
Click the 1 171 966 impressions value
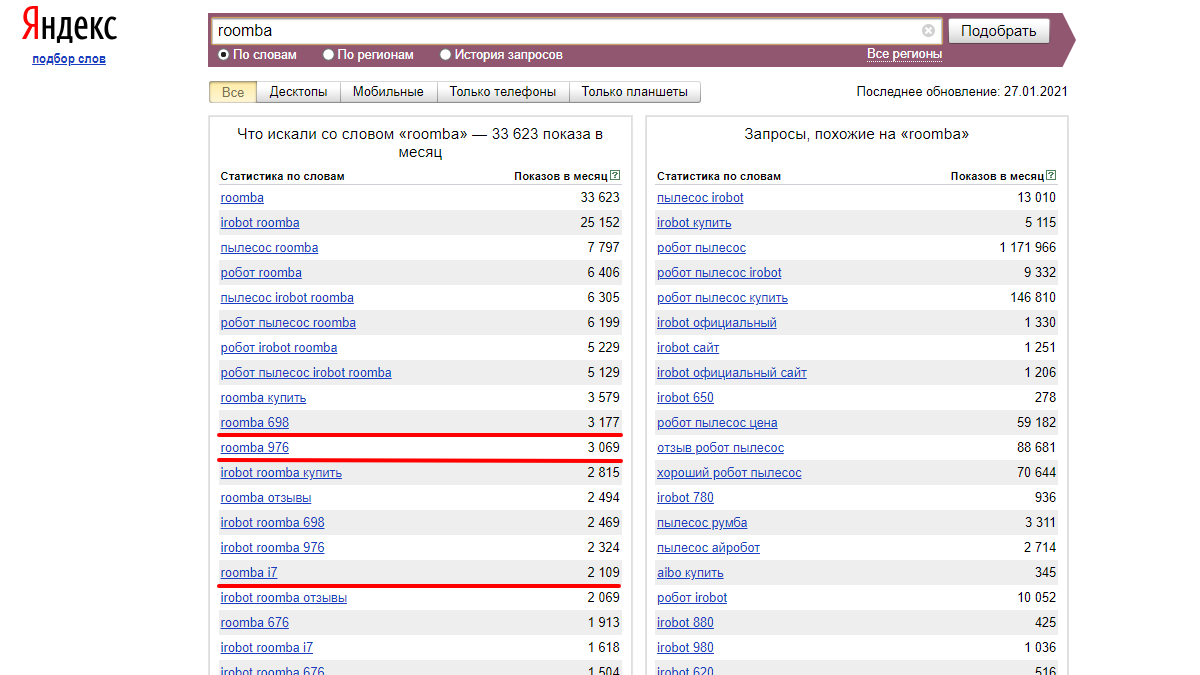click(x=1027, y=248)
